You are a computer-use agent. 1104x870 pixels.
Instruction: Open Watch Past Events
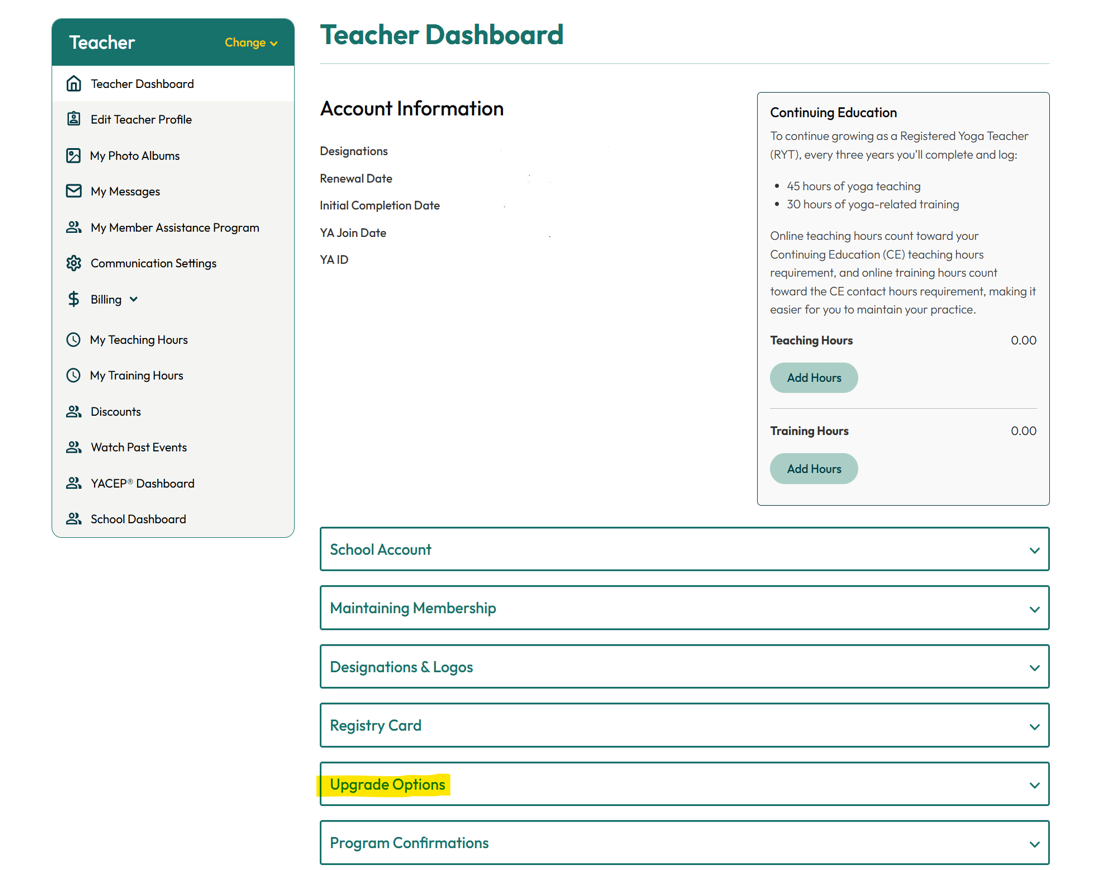[173, 448]
